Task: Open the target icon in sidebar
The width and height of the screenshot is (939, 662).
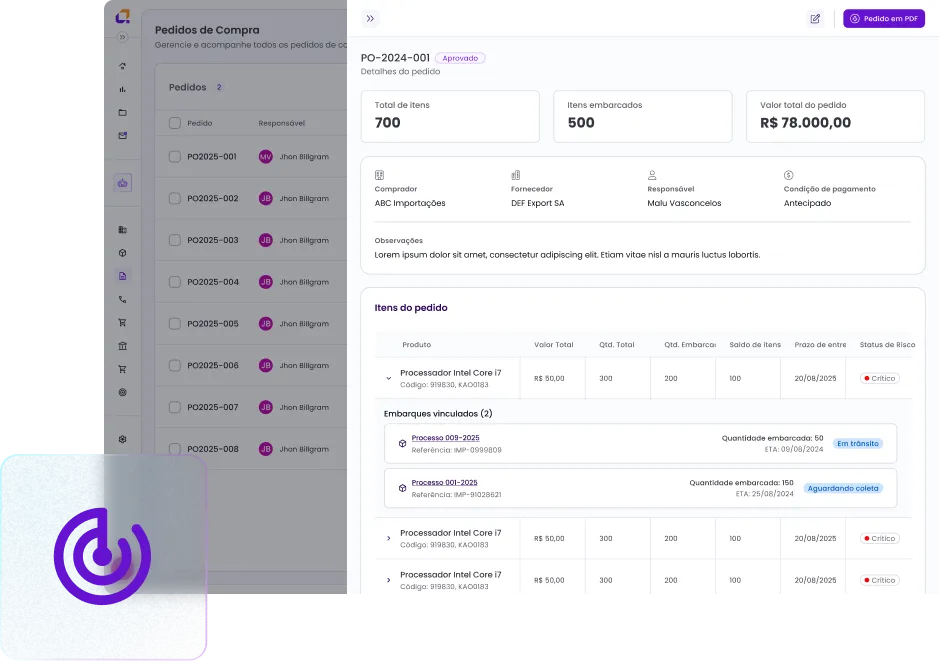Action: click(x=123, y=392)
